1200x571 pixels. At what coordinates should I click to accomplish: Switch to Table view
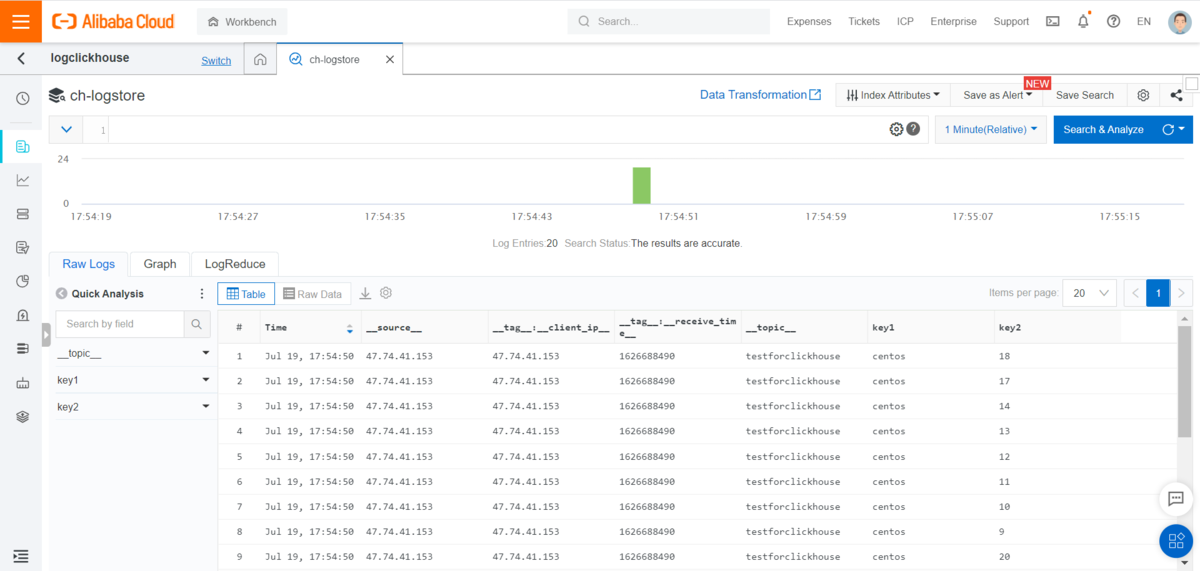246,294
